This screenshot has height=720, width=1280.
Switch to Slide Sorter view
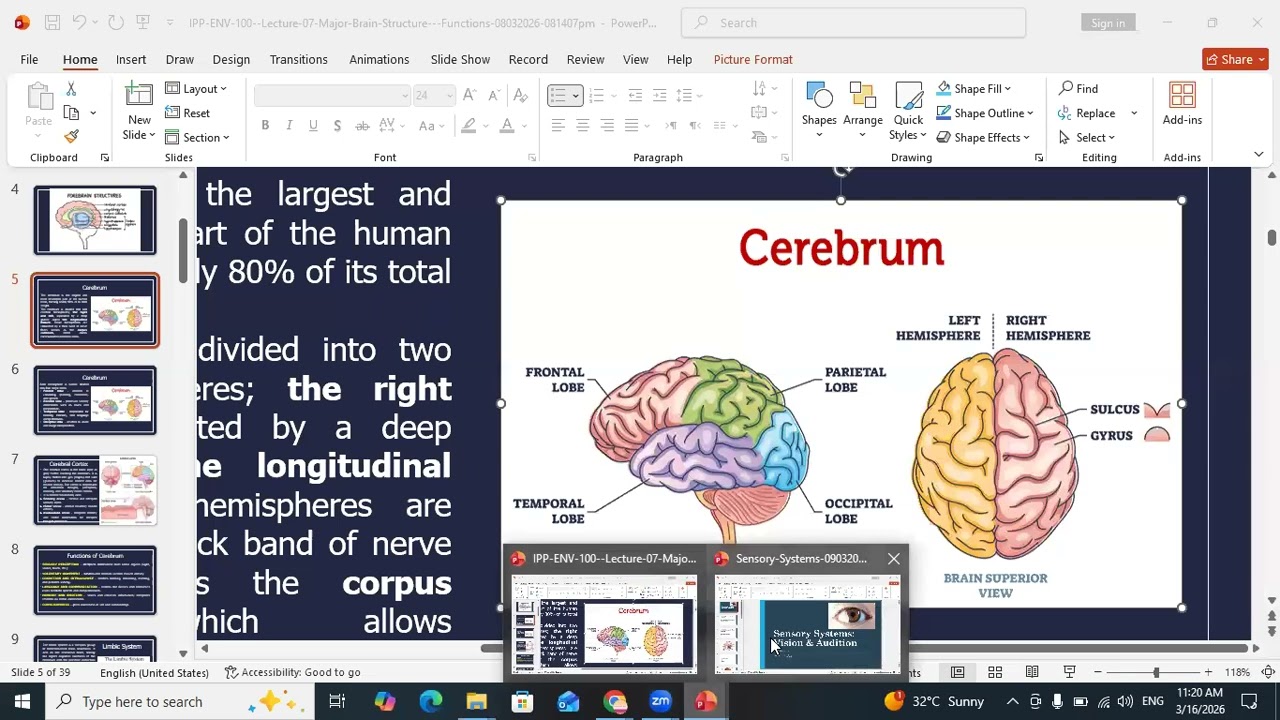[995, 672]
